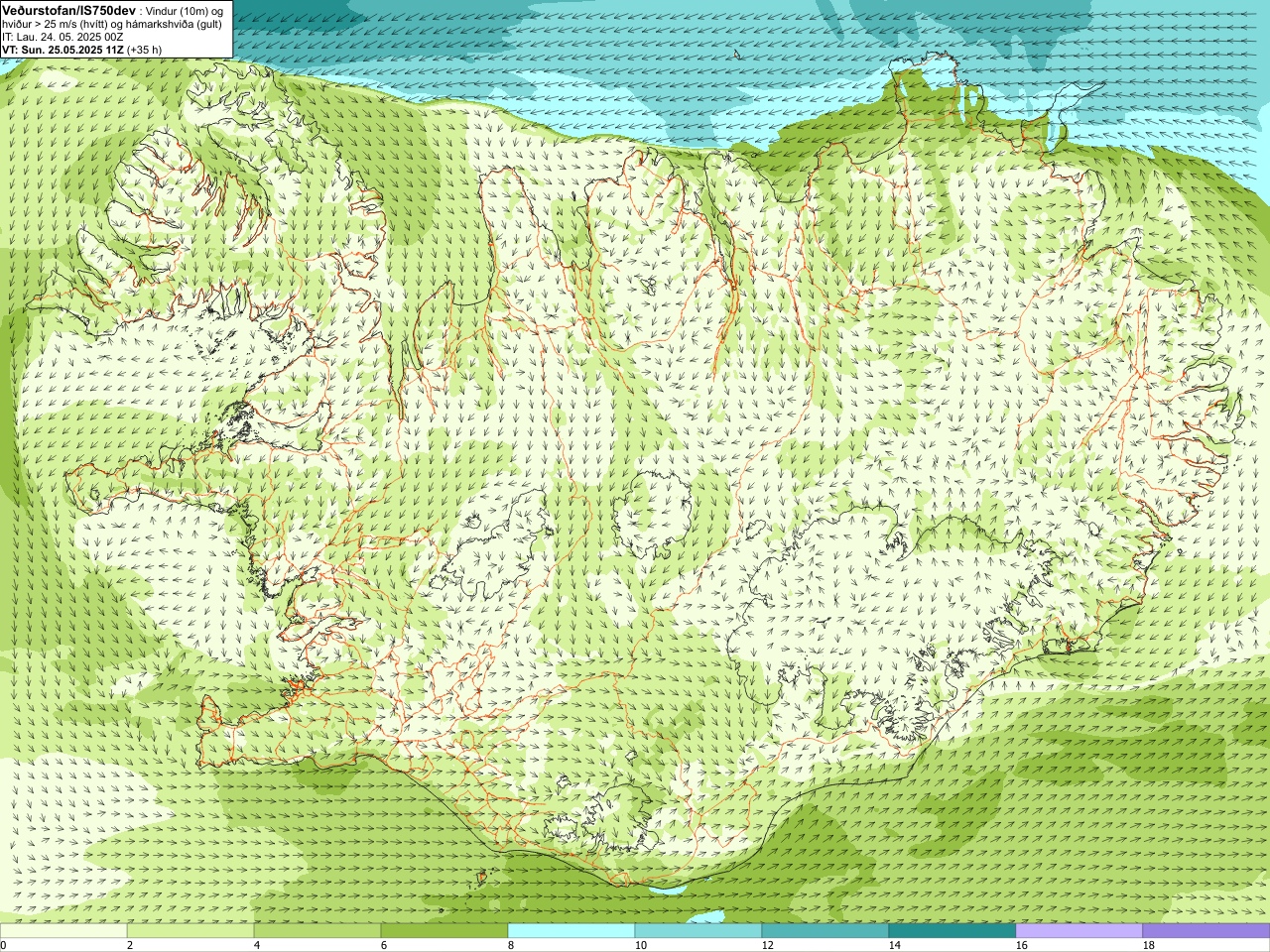The height and width of the screenshot is (952, 1270).
Task: Click the legend tick label "0"
Action: 3,946
